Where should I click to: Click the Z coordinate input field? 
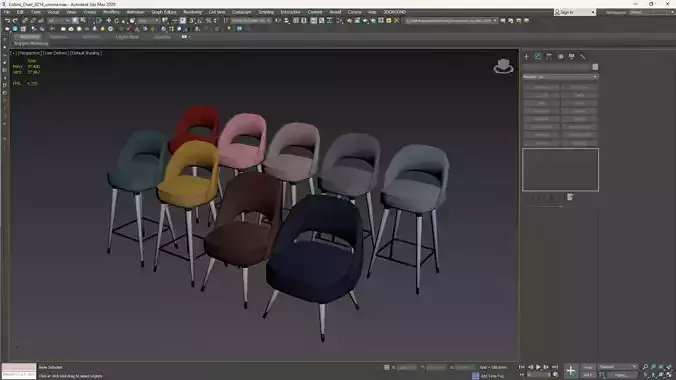465,367
